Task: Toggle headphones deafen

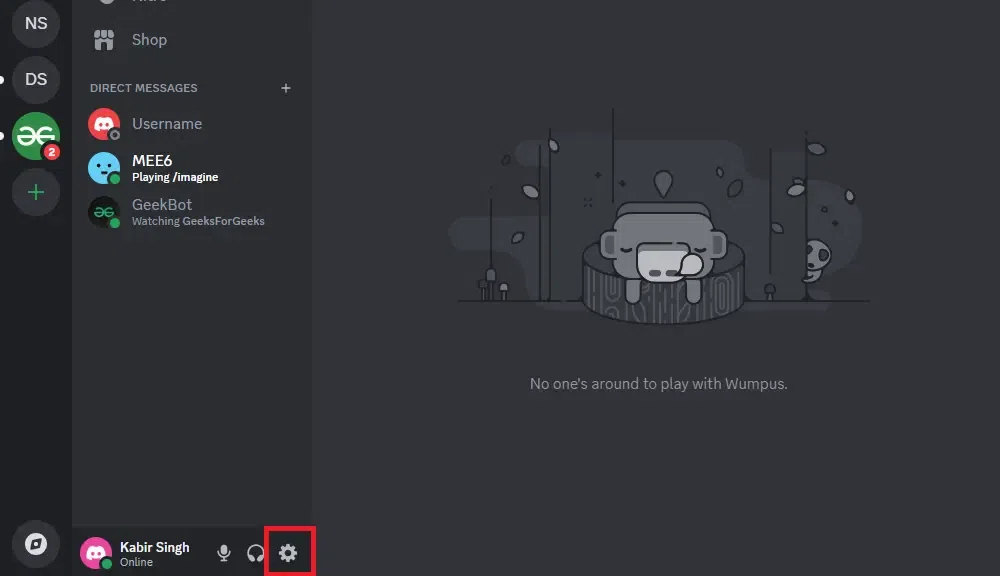Action: pyautogui.click(x=256, y=553)
